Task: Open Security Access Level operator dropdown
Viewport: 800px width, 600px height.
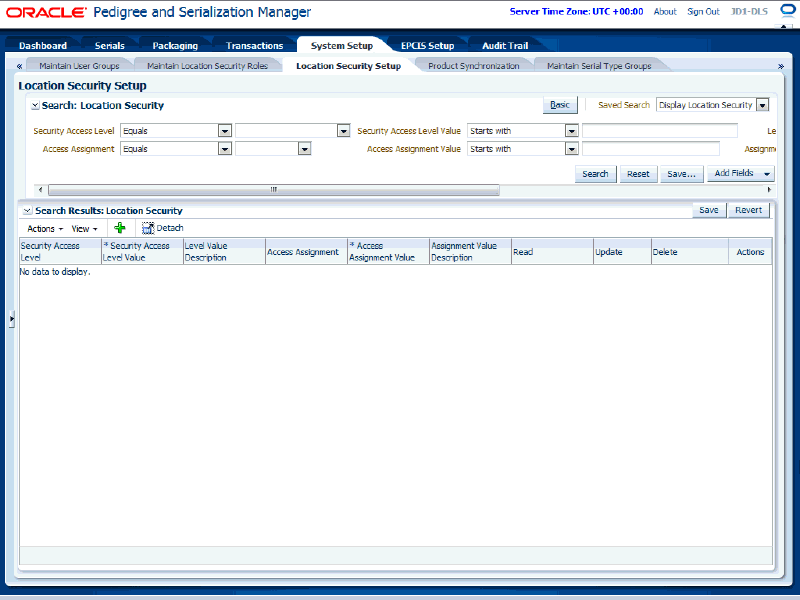Action: (x=225, y=131)
